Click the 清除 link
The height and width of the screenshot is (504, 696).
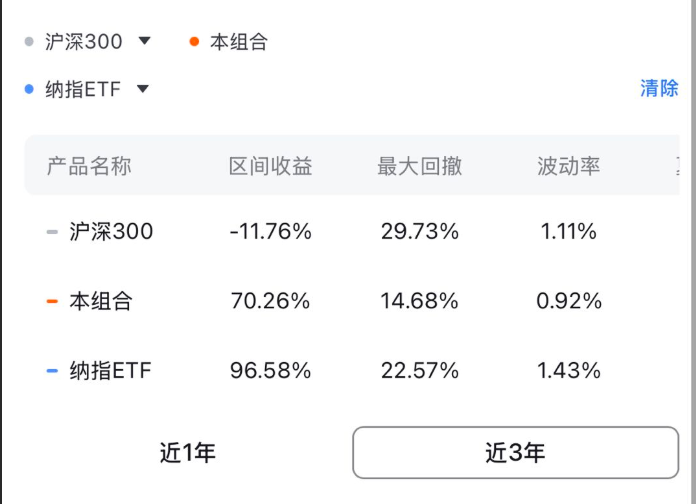[x=659, y=88]
